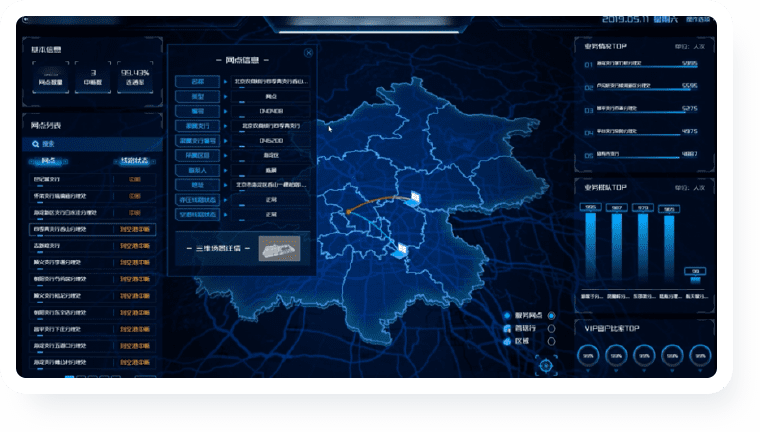Screen dimensions: 760x432
Task: Click the upper building marker on the map
Action: pos(414,198)
